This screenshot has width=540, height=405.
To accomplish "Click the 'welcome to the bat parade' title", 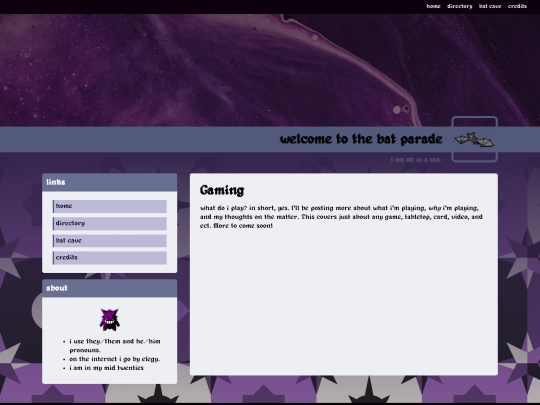I will [361, 139].
